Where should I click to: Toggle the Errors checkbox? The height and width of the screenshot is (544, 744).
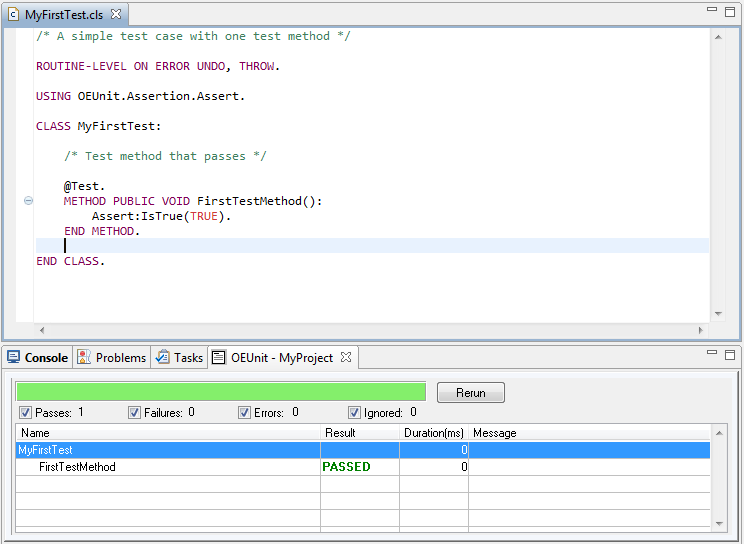click(x=244, y=413)
